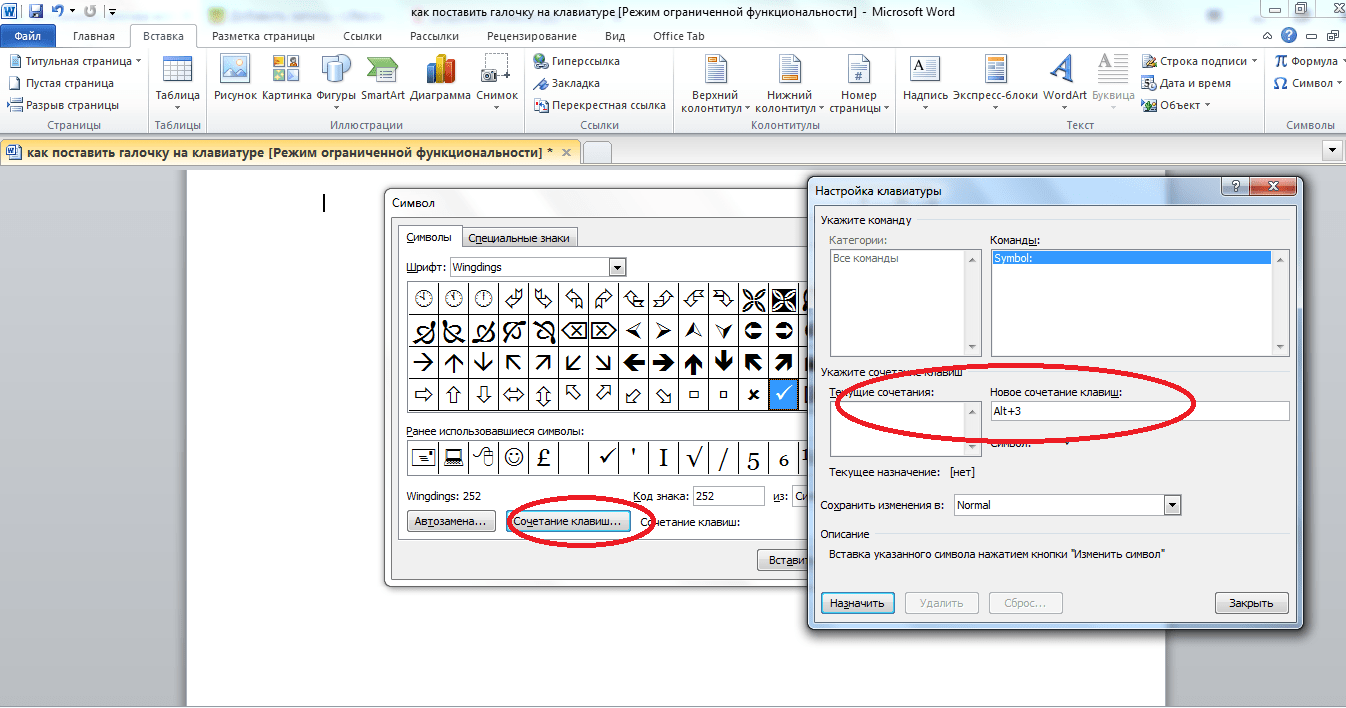Click the Undo arrow in quick access toolbar

click(x=58, y=12)
